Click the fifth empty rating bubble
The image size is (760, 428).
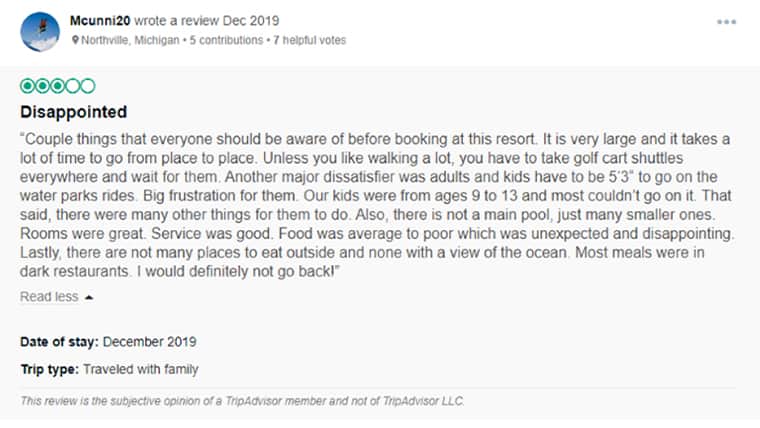click(88, 86)
